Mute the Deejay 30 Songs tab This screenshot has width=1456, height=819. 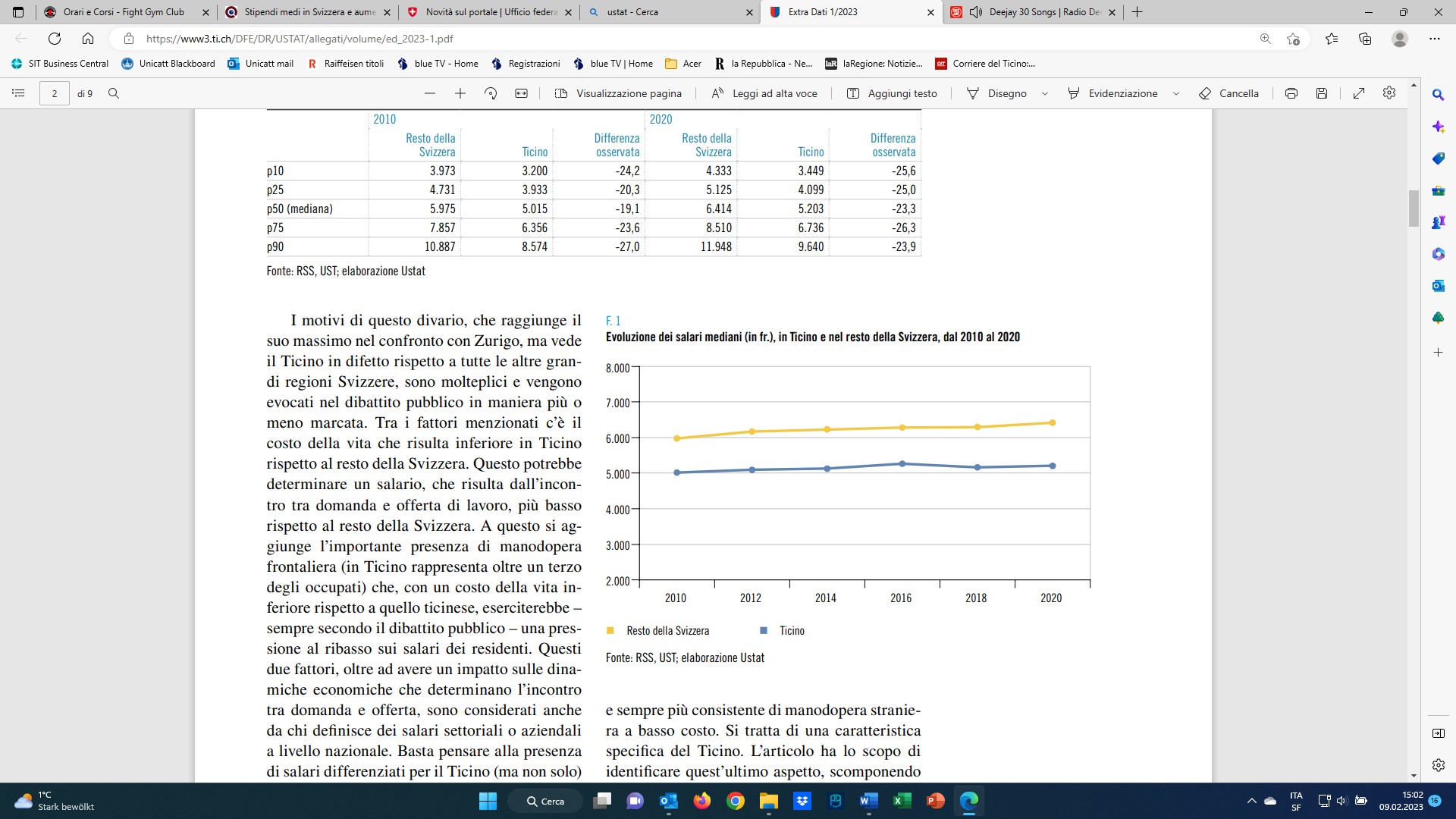click(976, 12)
